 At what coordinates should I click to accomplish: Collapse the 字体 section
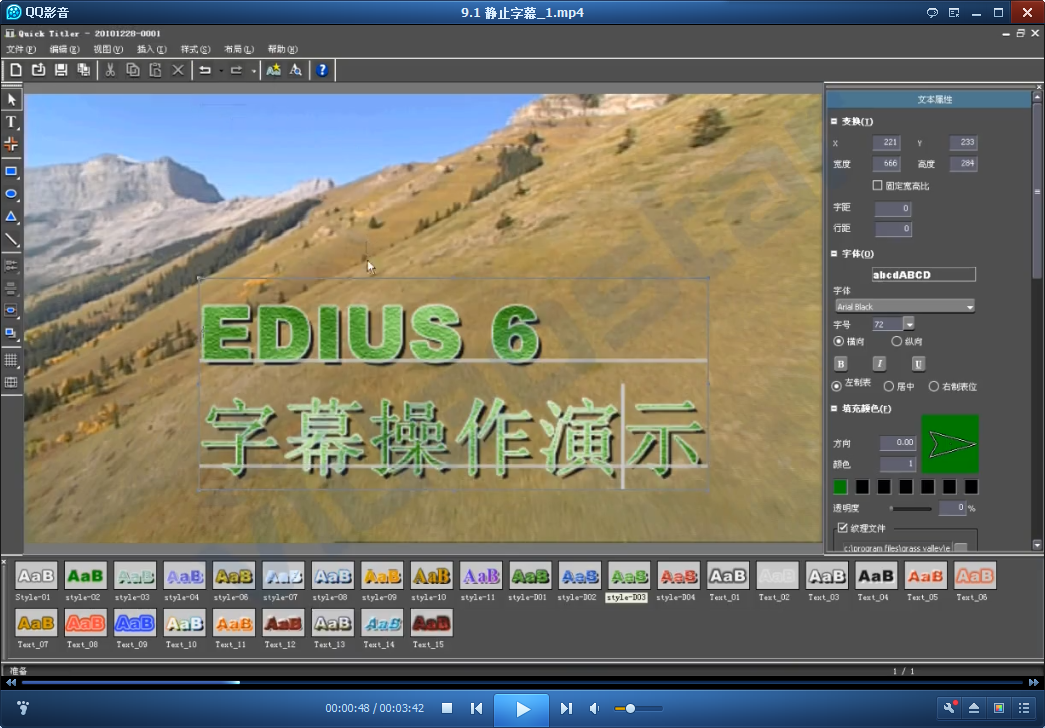click(834, 253)
